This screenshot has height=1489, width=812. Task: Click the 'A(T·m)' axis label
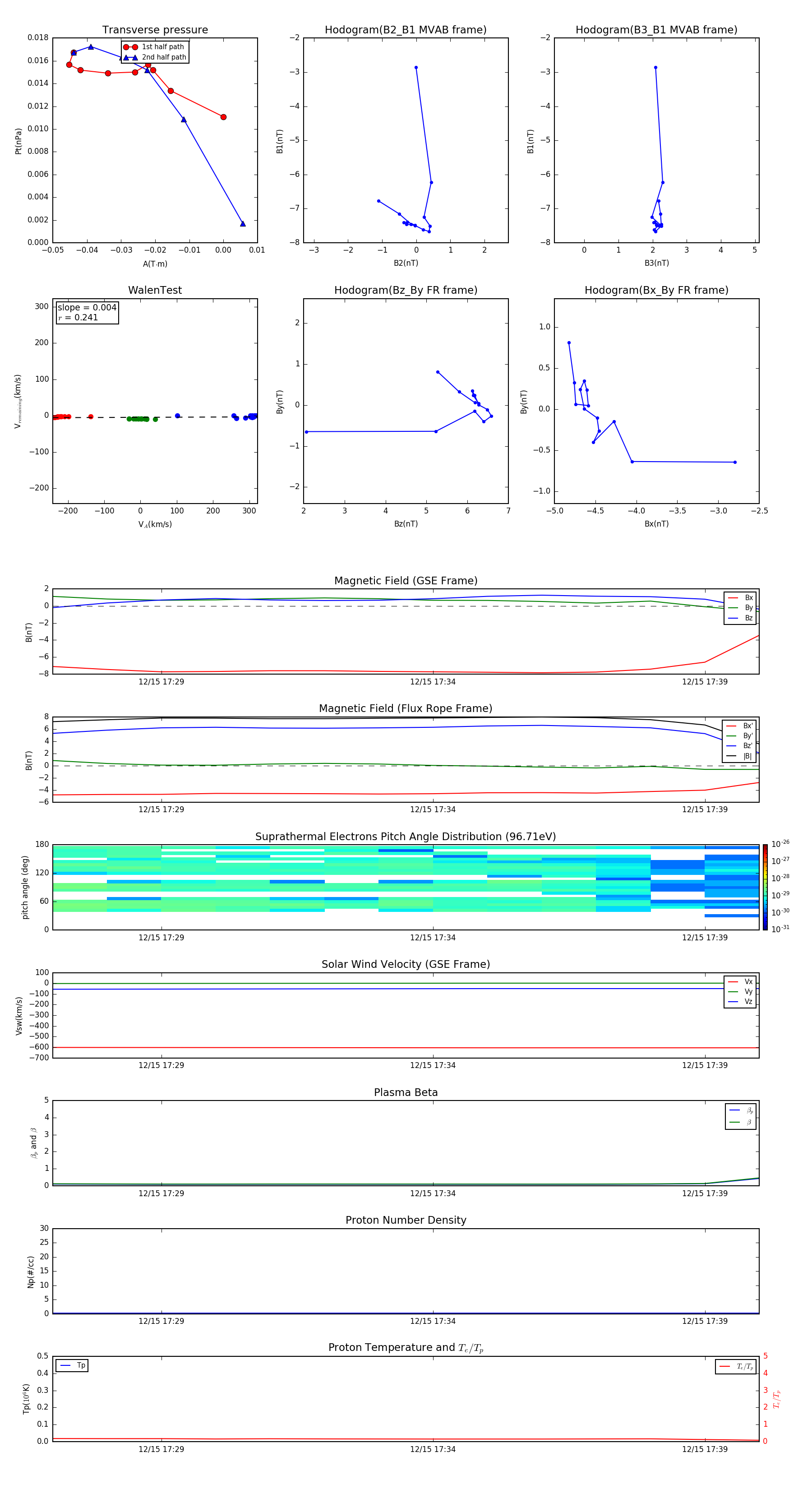[155, 264]
